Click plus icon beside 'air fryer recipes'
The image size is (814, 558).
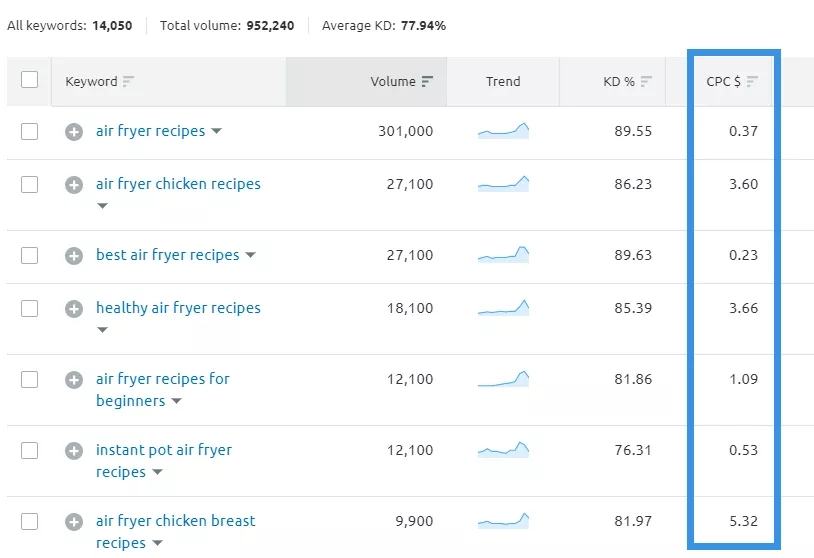(74, 132)
